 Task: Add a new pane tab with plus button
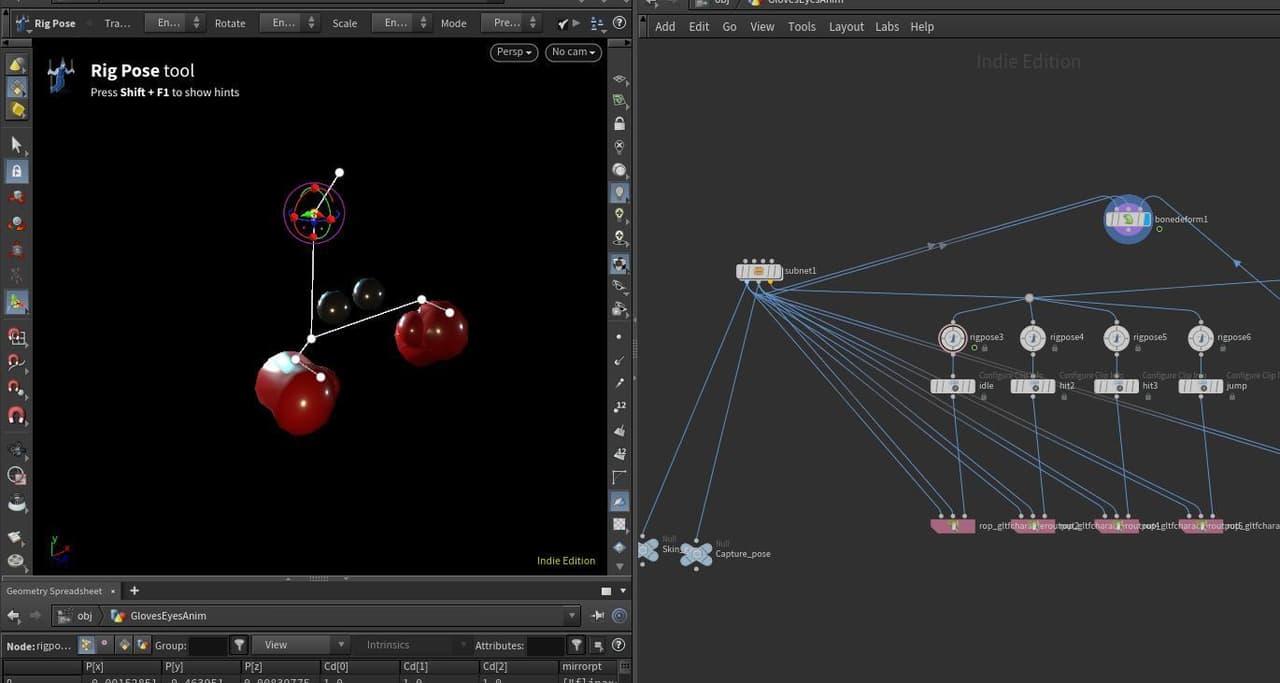click(x=135, y=591)
